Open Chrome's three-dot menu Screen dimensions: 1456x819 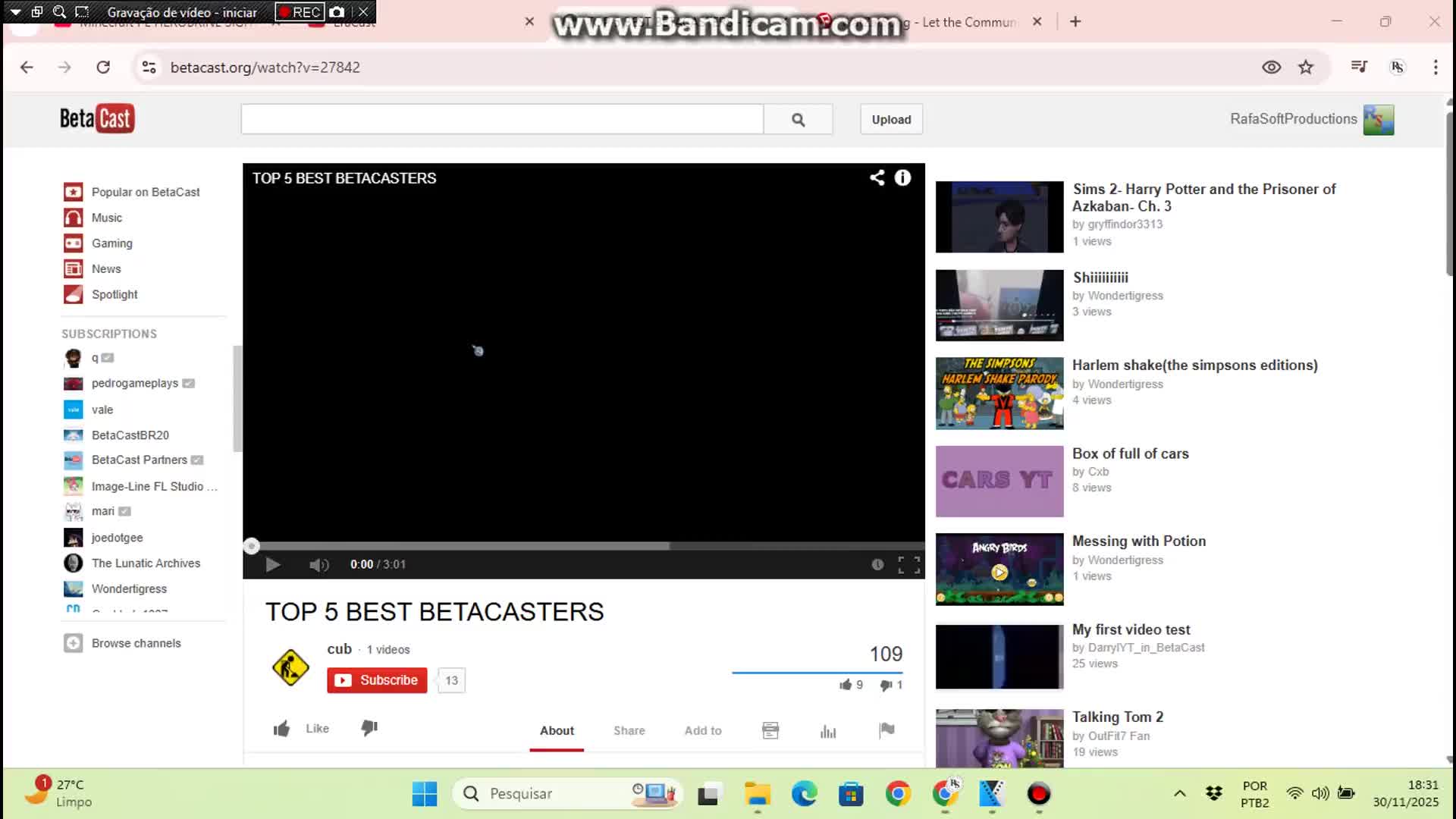1436,67
